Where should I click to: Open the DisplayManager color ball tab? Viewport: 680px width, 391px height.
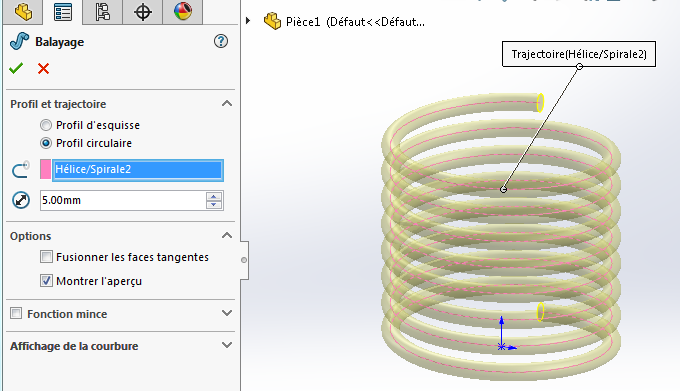tap(183, 12)
